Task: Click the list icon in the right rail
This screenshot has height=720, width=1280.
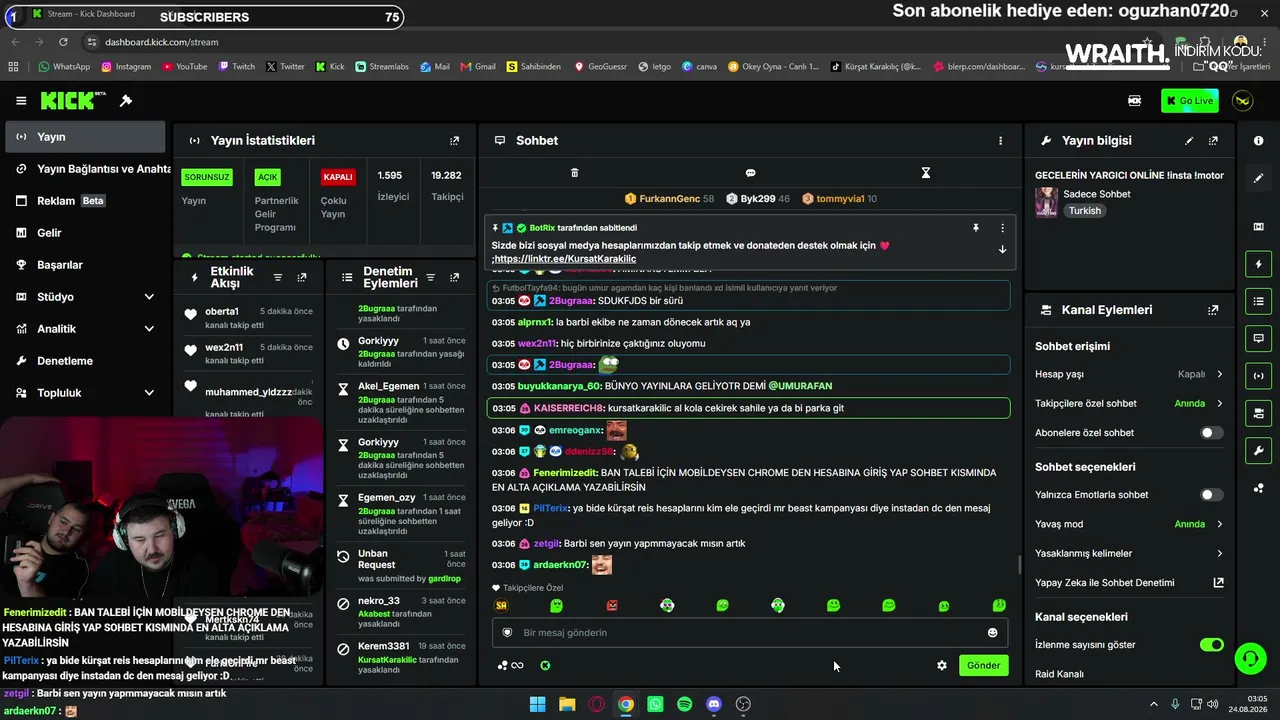Action: 1258,301
